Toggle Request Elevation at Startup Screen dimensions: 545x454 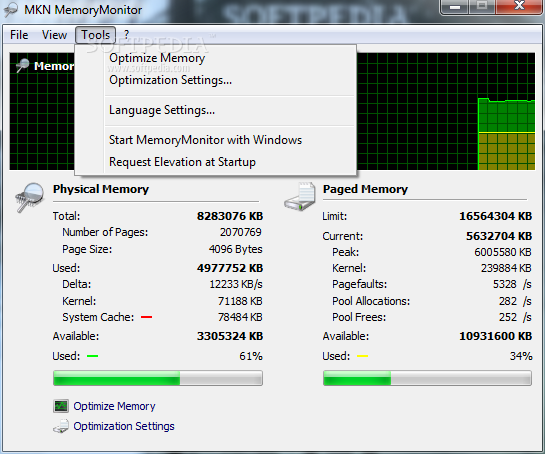[182, 162]
